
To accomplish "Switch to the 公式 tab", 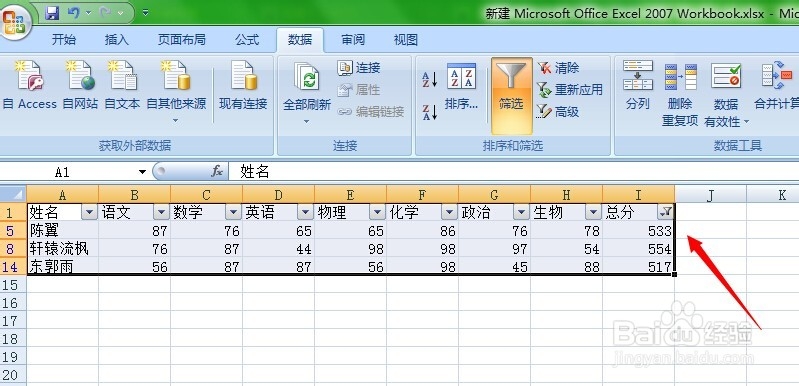I will point(247,40).
